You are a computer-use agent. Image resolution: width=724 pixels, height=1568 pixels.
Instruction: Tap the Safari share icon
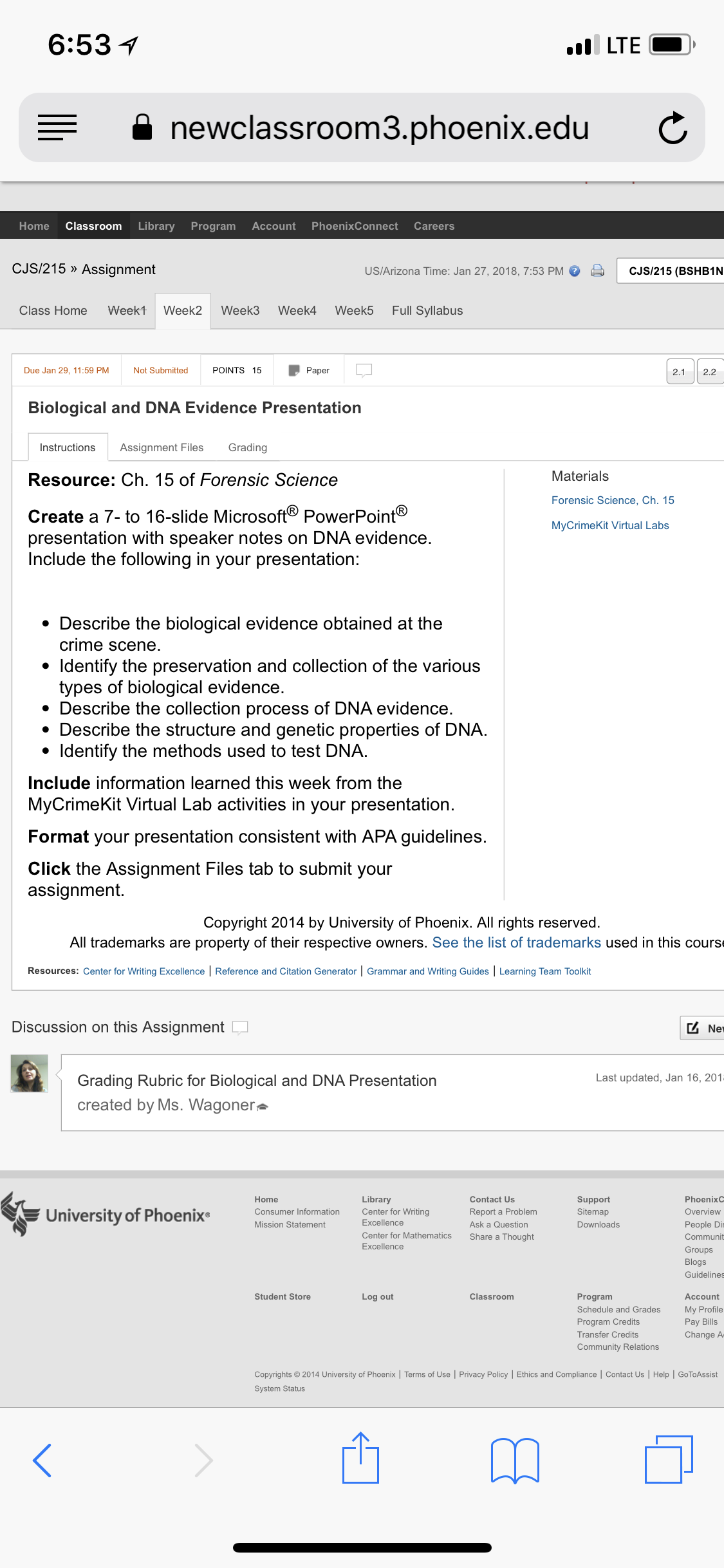360,1458
